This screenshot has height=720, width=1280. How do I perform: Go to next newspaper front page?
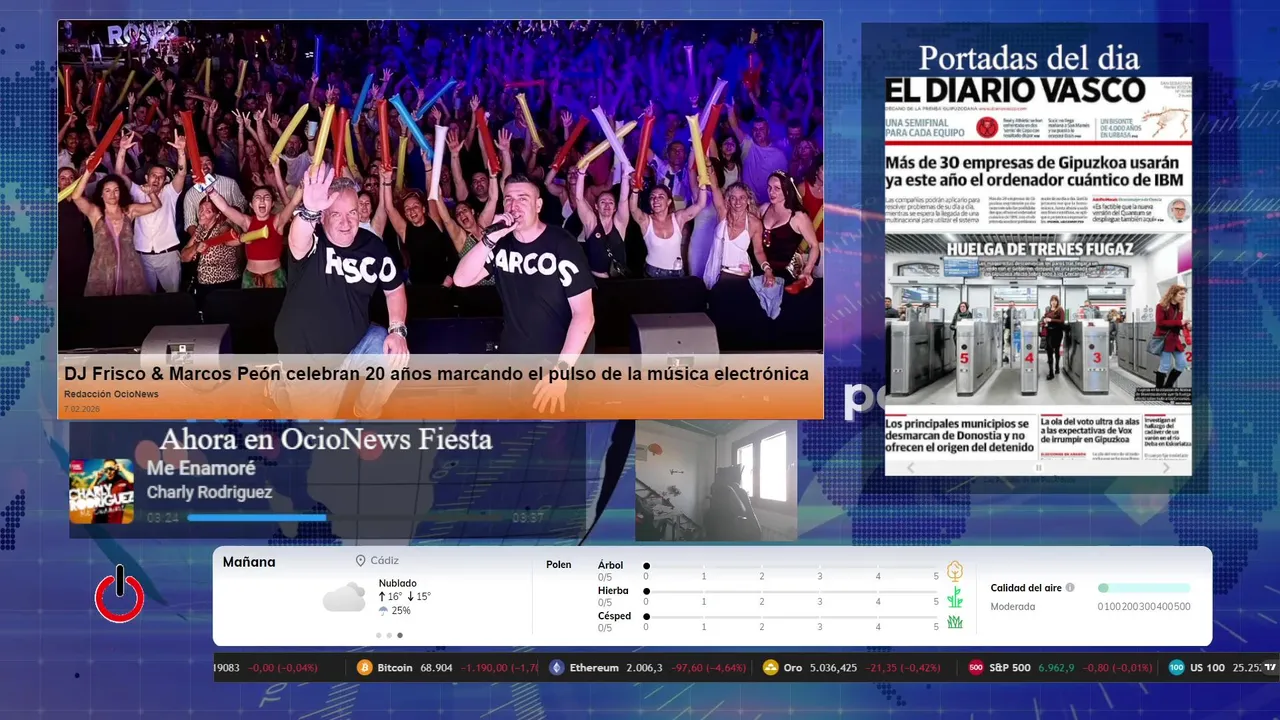[x=1166, y=467]
